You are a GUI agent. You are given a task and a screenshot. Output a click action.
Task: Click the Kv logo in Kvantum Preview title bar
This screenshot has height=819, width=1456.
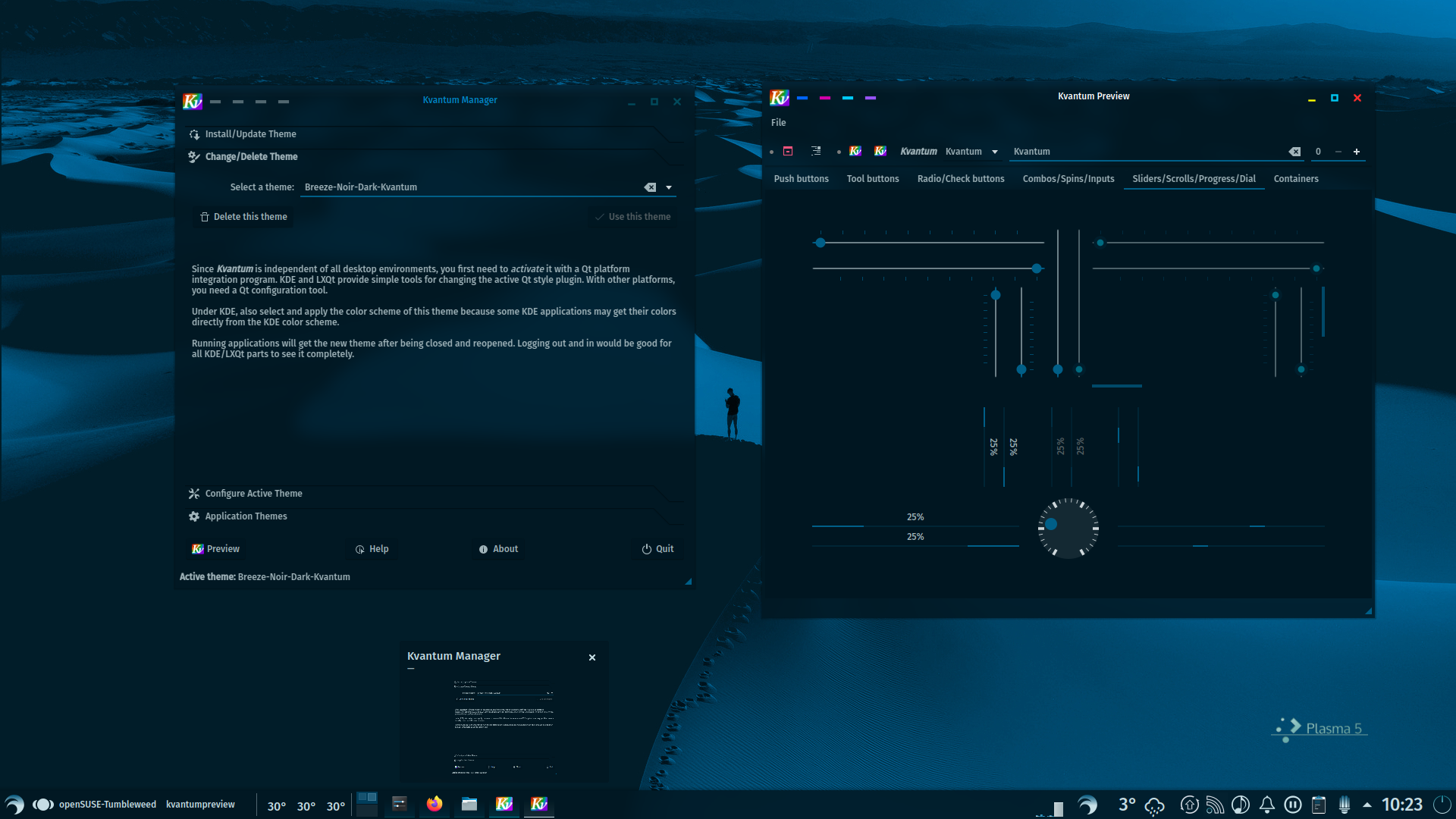[780, 97]
